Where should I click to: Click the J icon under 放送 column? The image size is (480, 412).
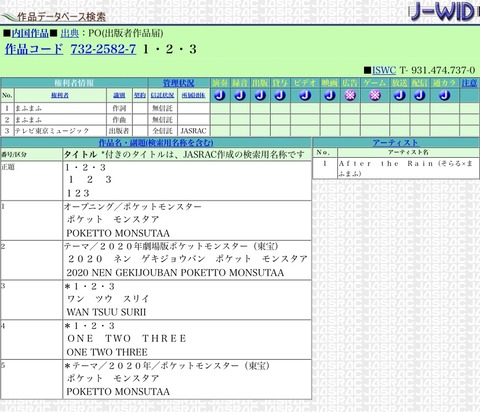coord(399,95)
